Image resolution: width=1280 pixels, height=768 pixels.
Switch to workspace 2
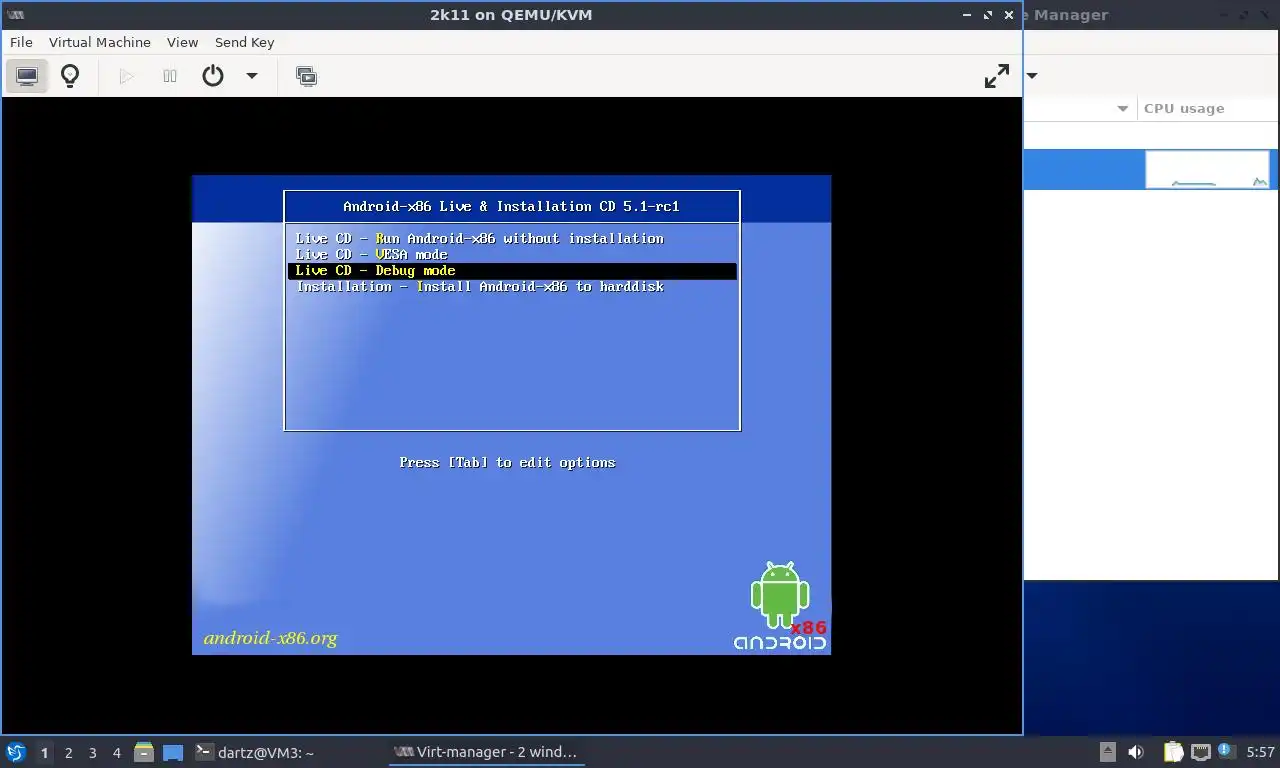point(68,752)
